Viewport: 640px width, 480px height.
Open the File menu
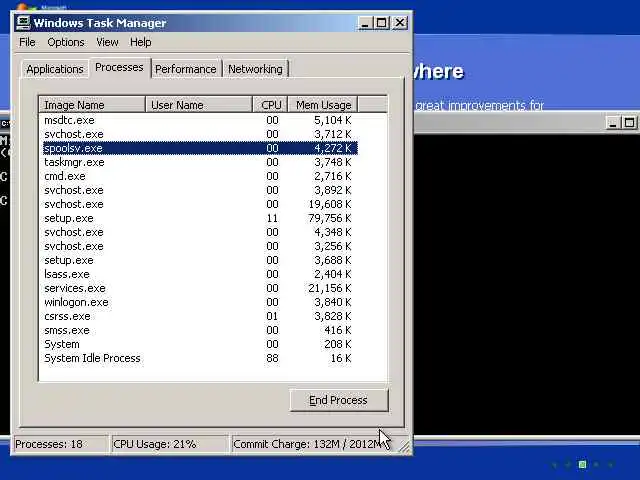[x=27, y=42]
